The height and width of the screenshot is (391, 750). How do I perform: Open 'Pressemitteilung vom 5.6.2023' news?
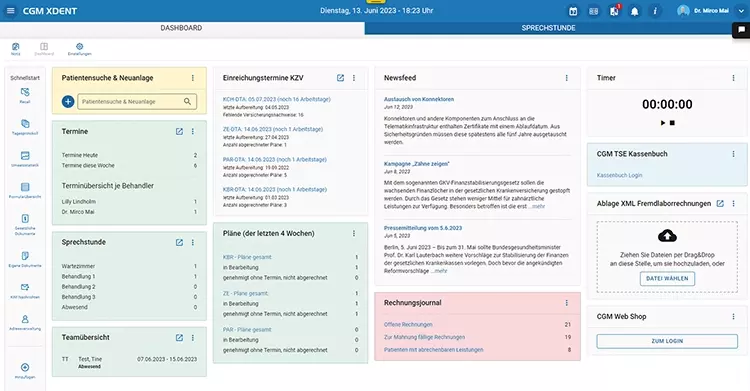point(423,228)
